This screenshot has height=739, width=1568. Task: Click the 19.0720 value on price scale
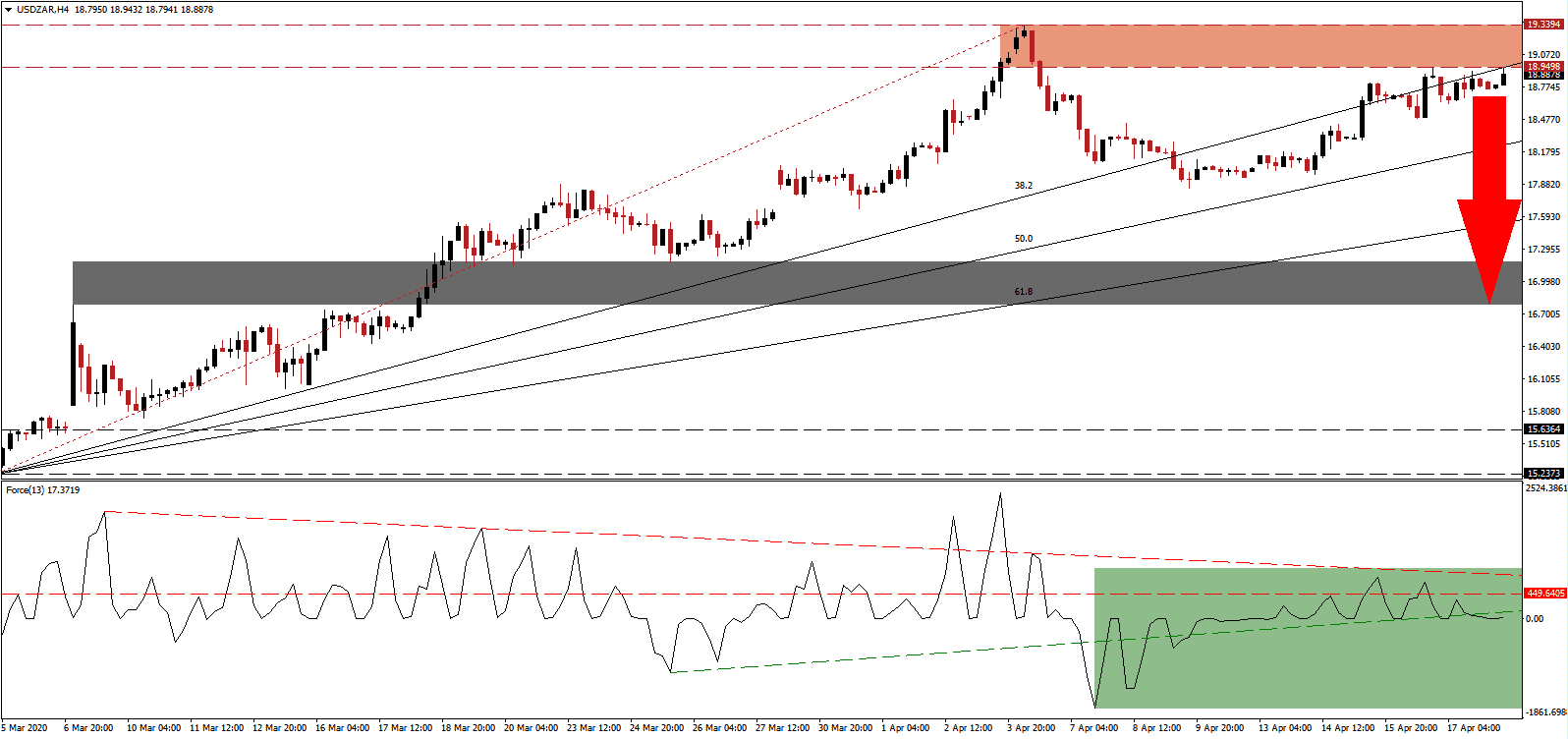(1543, 55)
